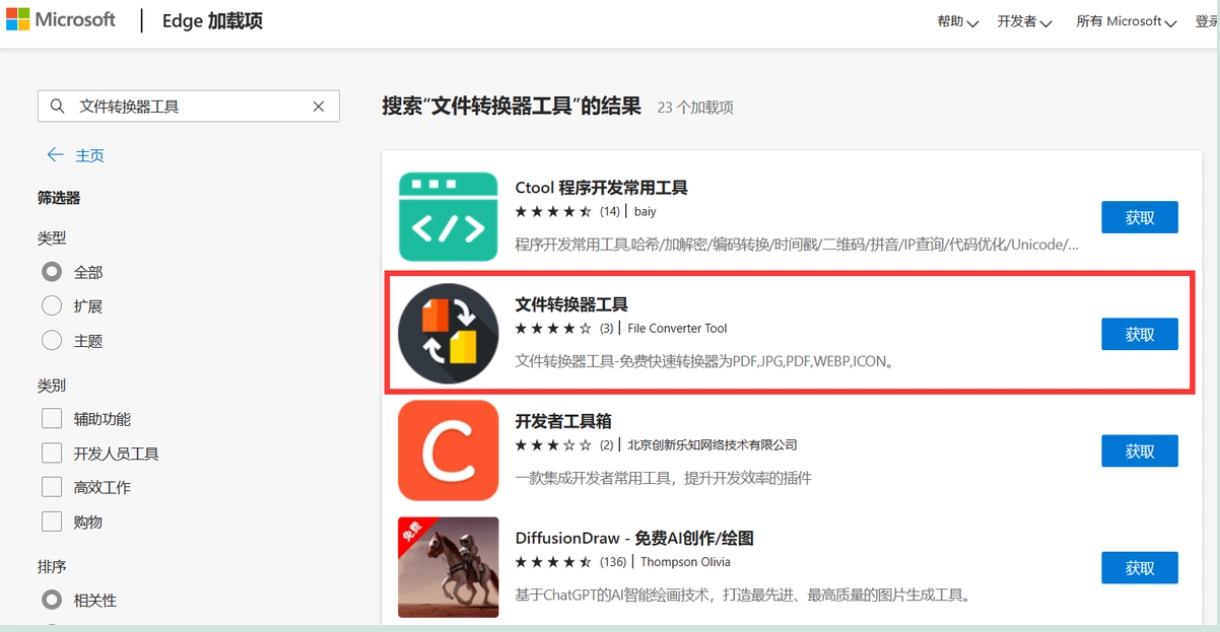Image resolution: width=1220 pixels, height=632 pixels.
Task: Check the 辅助功能 category checkbox
Action: [52, 419]
